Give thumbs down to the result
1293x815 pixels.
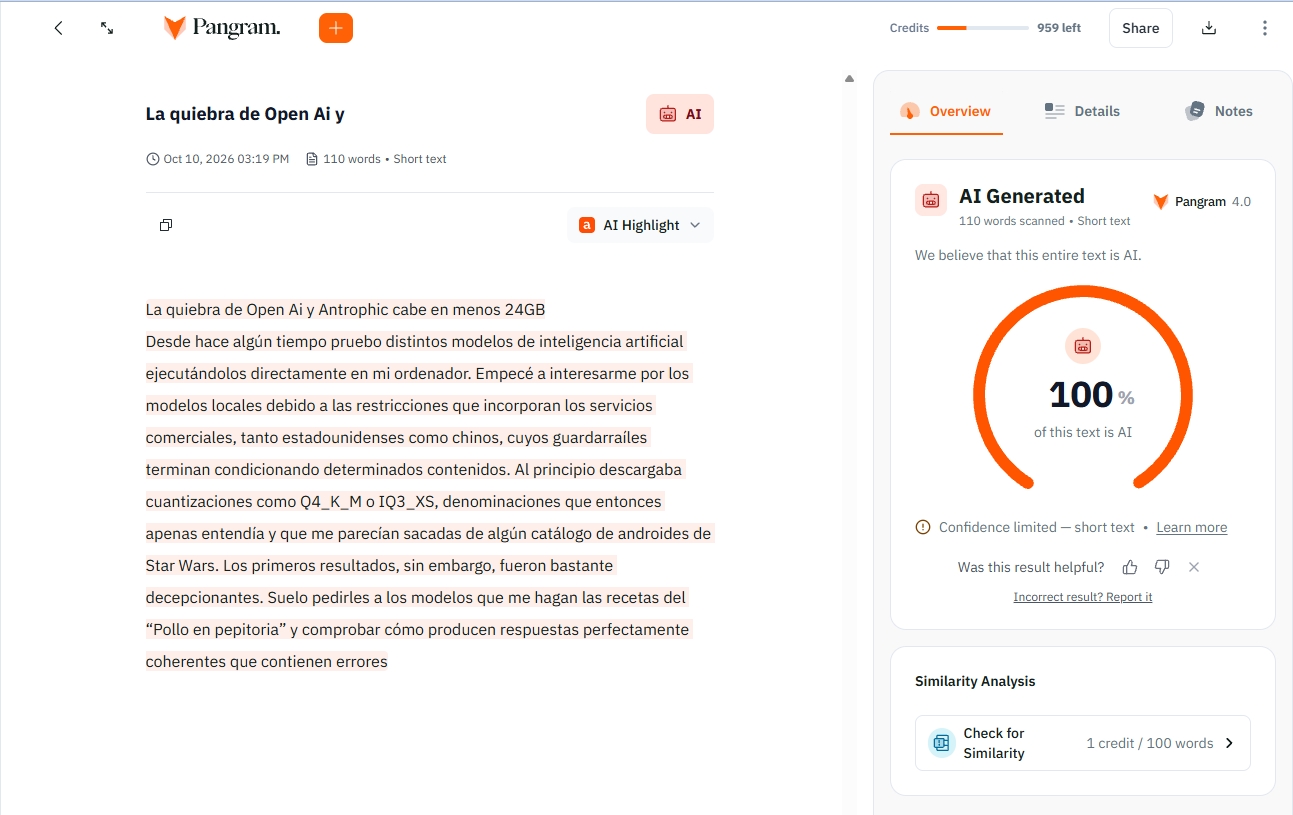(1162, 567)
